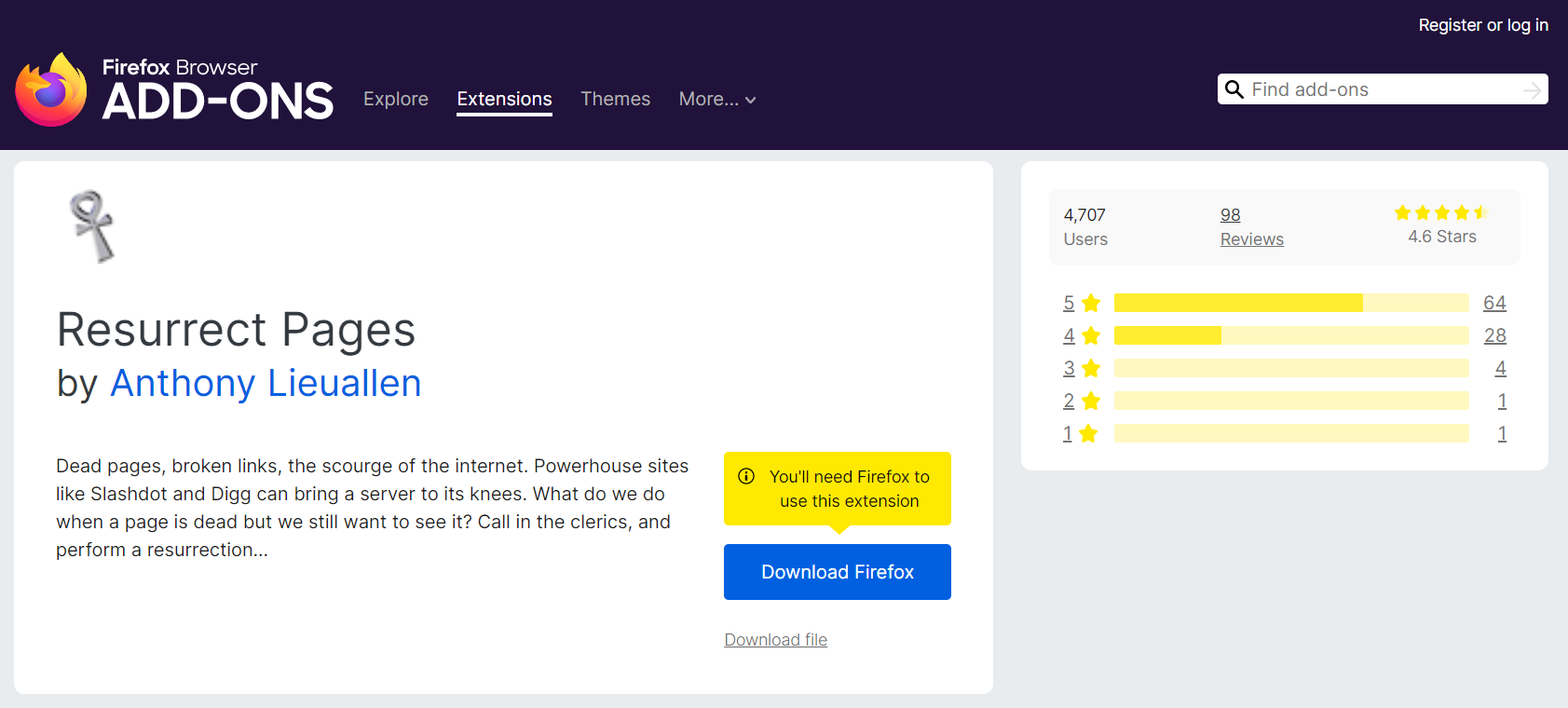Select the Extensions tab
1568x708 pixels.
click(504, 99)
